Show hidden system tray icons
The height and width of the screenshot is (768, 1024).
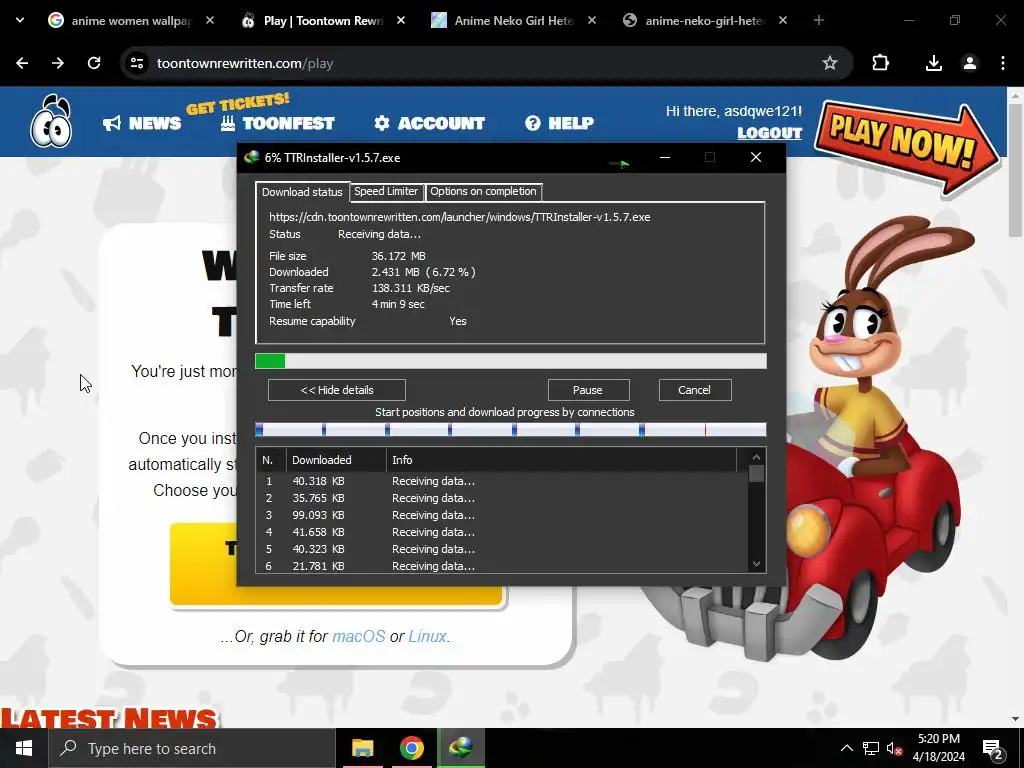tap(846, 748)
